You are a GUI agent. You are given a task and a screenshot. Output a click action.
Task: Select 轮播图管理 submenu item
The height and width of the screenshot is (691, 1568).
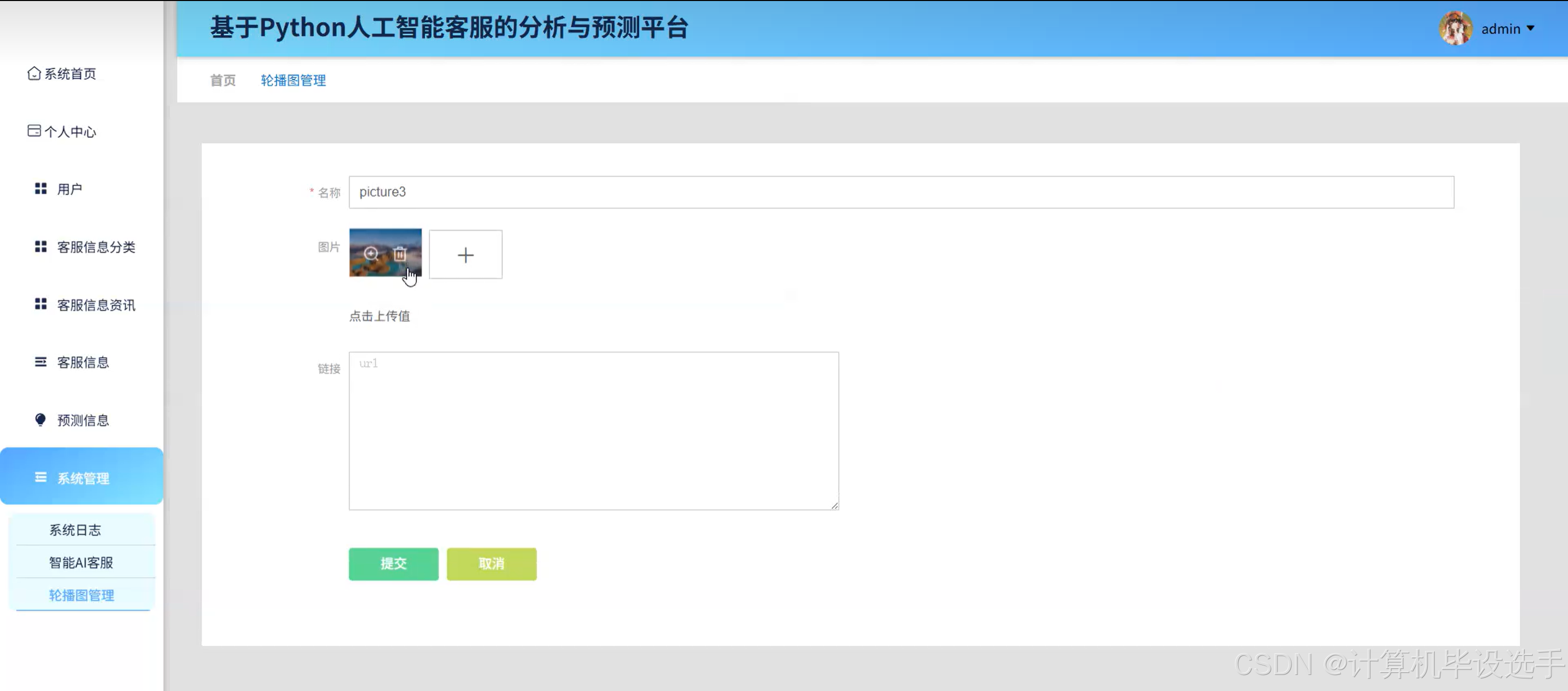pyautogui.click(x=81, y=595)
